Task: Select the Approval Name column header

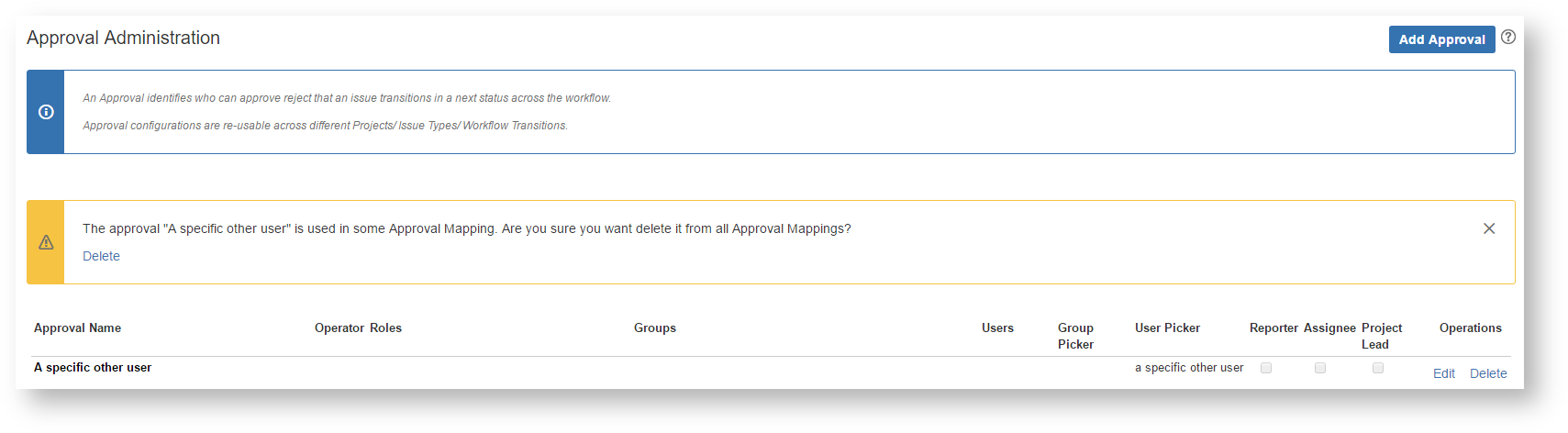Action: click(77, 328)
